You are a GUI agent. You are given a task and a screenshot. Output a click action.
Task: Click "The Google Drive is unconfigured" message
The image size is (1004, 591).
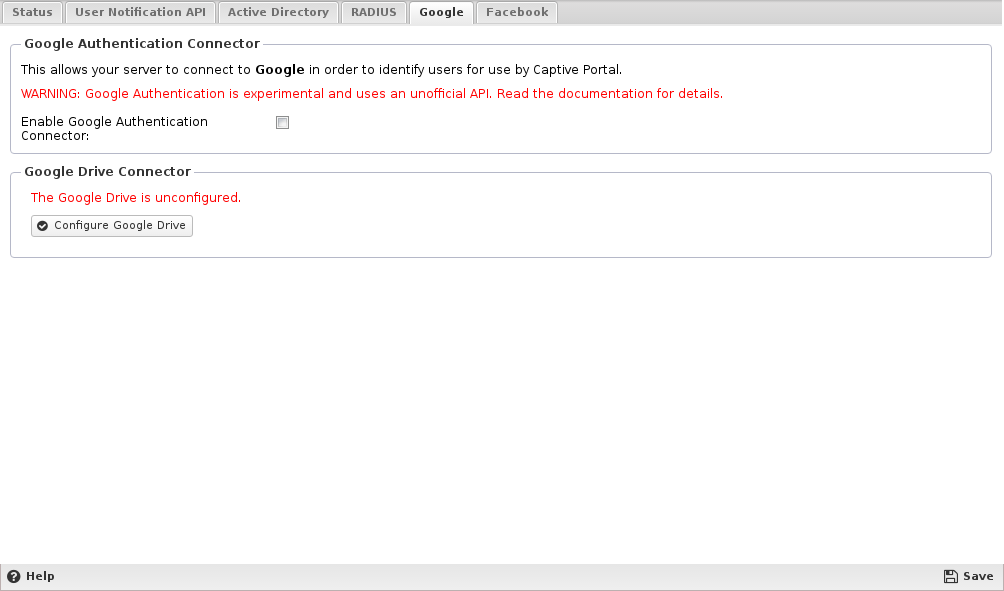136,198
